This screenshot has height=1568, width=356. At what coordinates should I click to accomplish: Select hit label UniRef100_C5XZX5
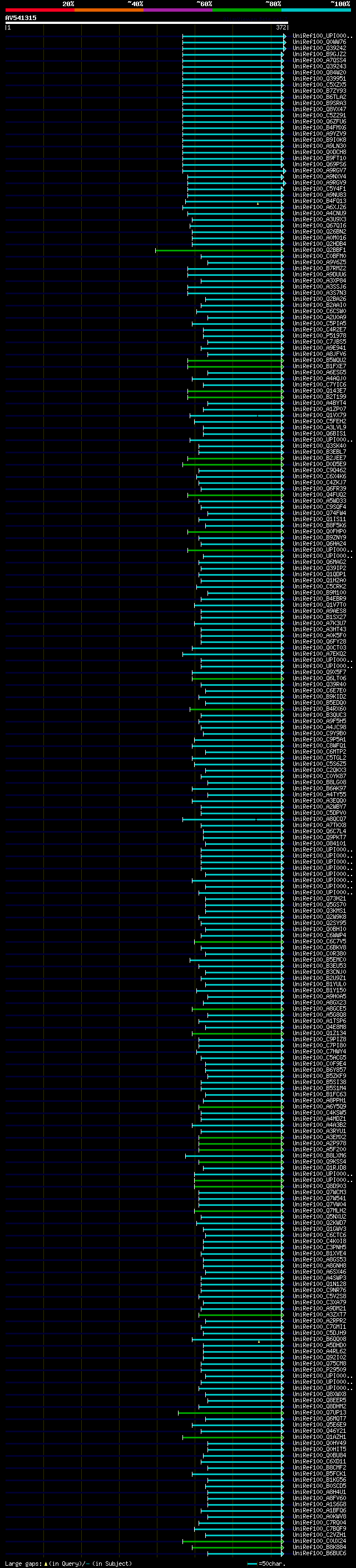tap(319, 85)
